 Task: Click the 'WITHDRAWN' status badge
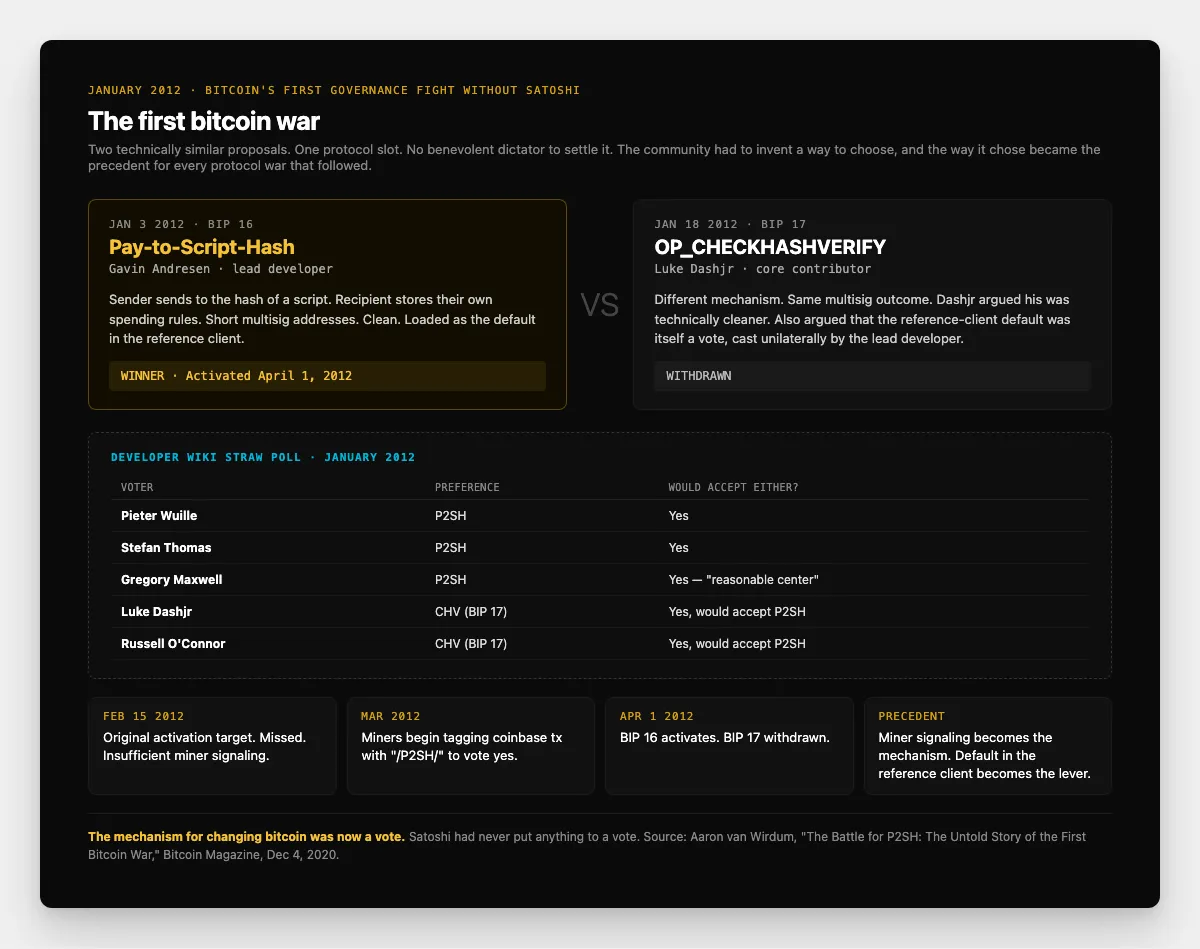tap(872, 376)
